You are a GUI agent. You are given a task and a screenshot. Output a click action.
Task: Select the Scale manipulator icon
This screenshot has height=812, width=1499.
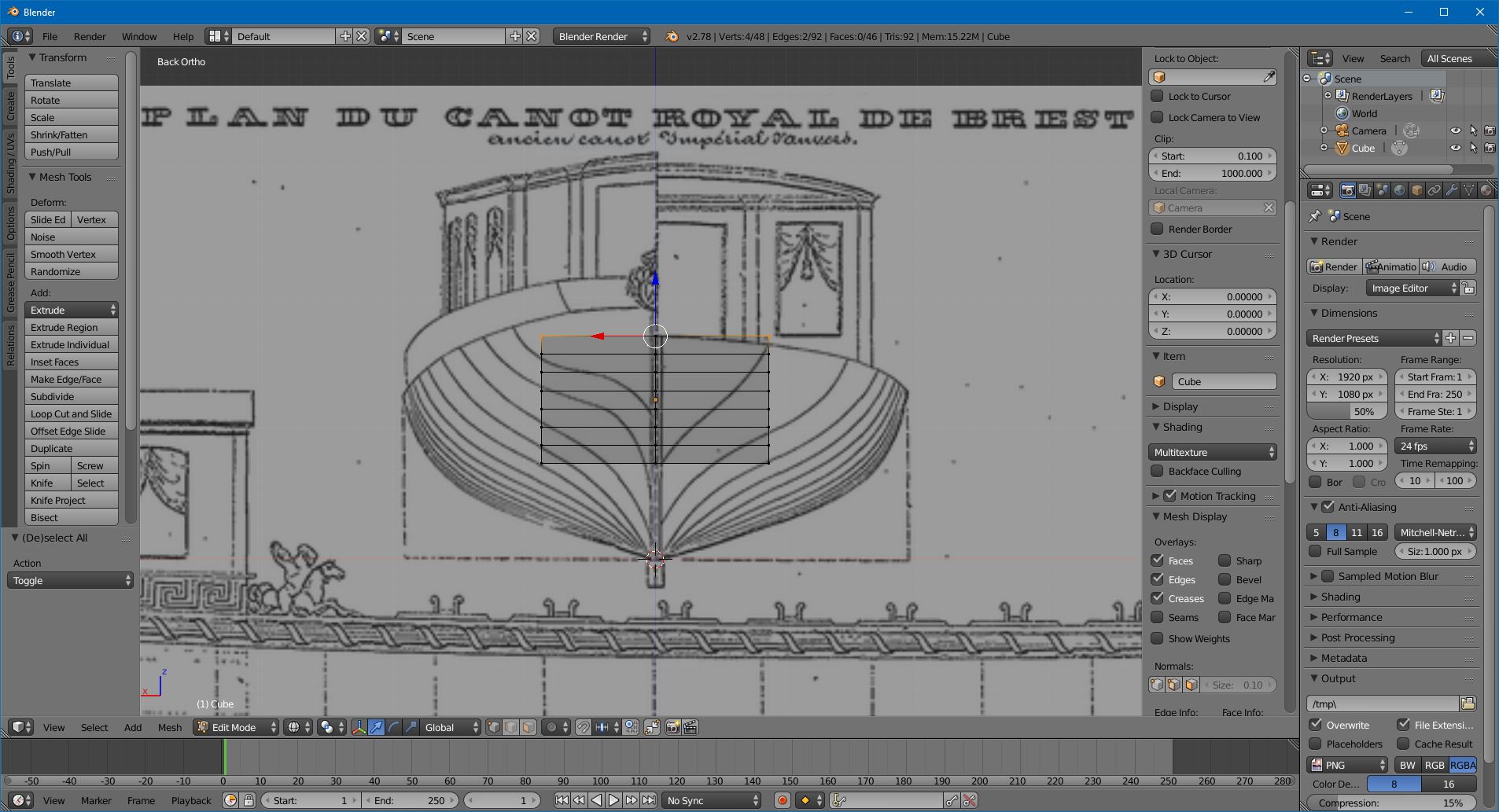click(x=411, y=727)
